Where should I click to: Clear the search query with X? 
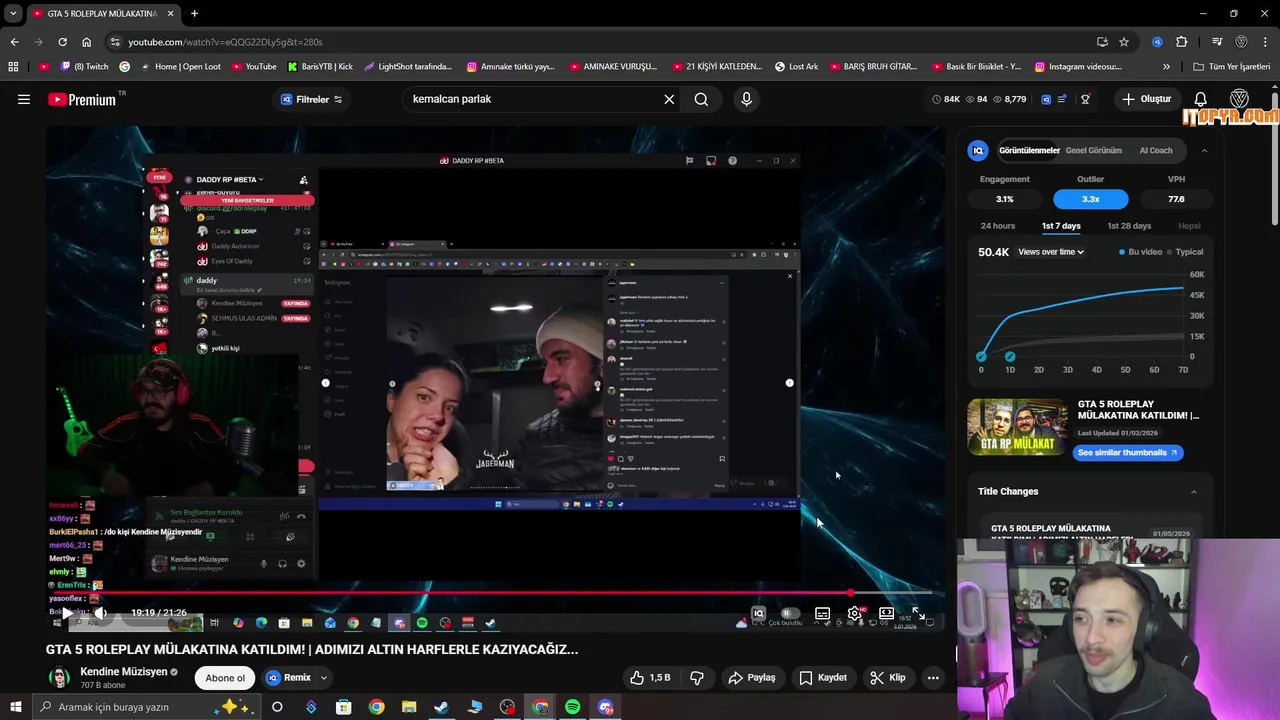(669, 99)
